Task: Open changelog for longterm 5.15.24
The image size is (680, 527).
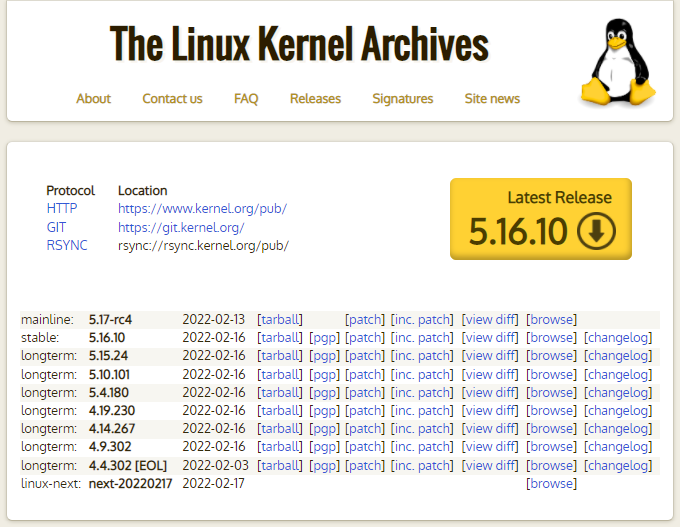Action: coord(618,356)
